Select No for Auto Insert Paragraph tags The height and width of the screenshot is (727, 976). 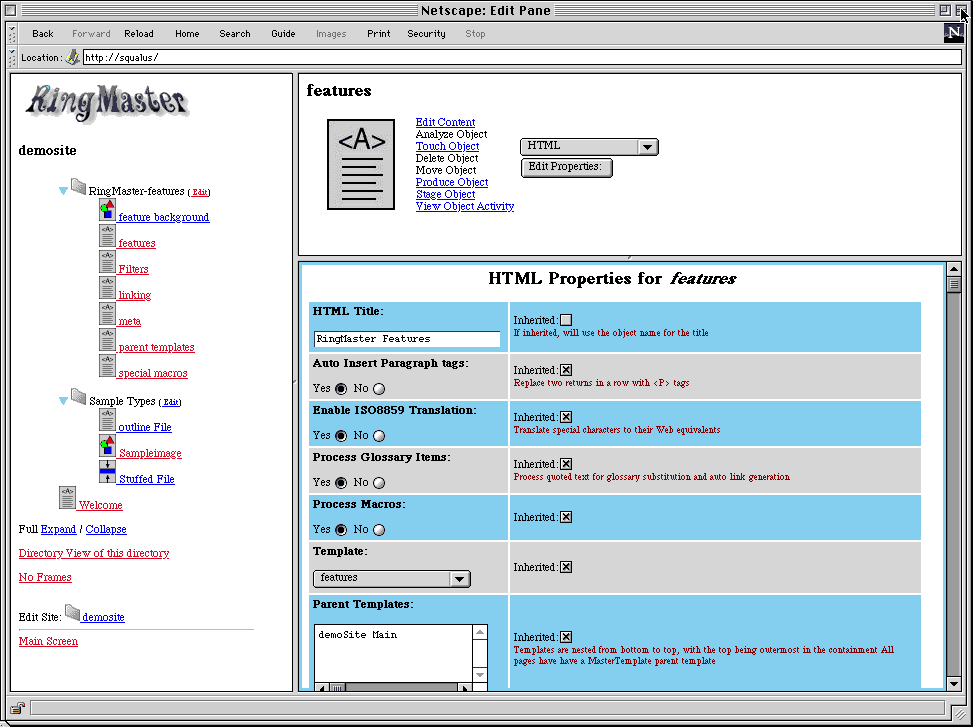click(x=379, y=389)
